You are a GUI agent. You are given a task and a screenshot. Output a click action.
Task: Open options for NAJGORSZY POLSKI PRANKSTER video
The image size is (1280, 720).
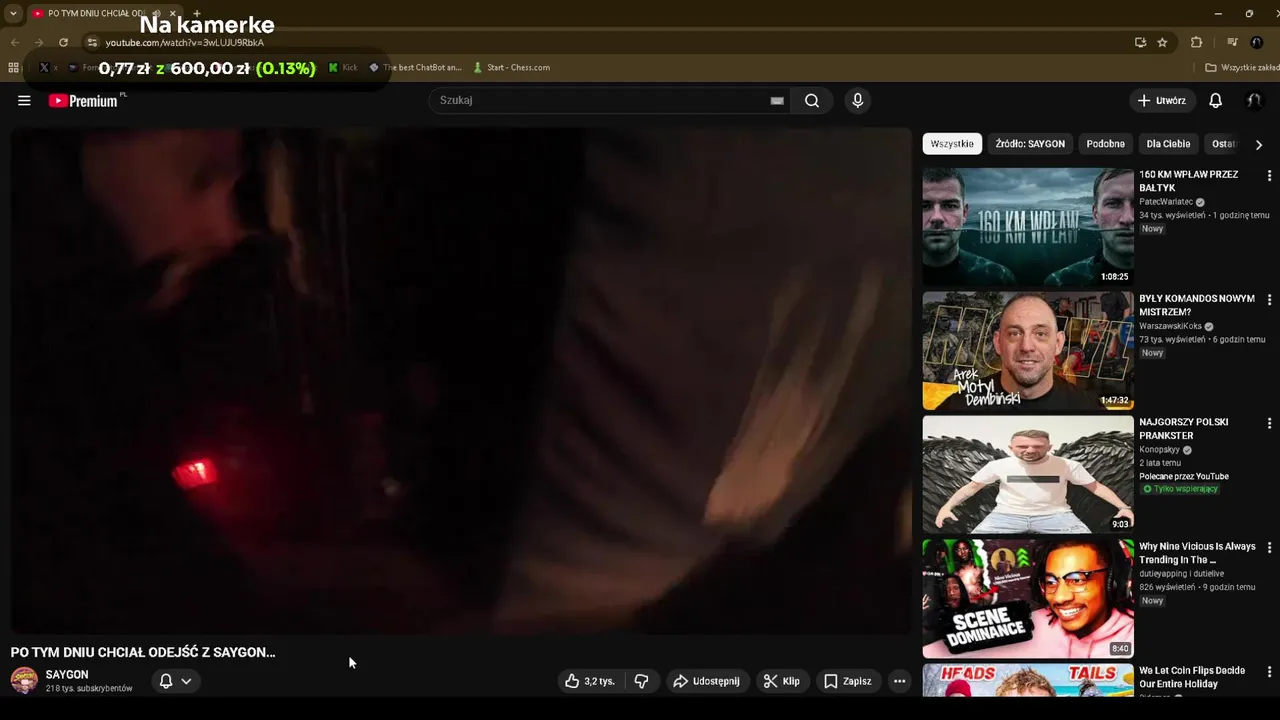[x=1269, y=424]
